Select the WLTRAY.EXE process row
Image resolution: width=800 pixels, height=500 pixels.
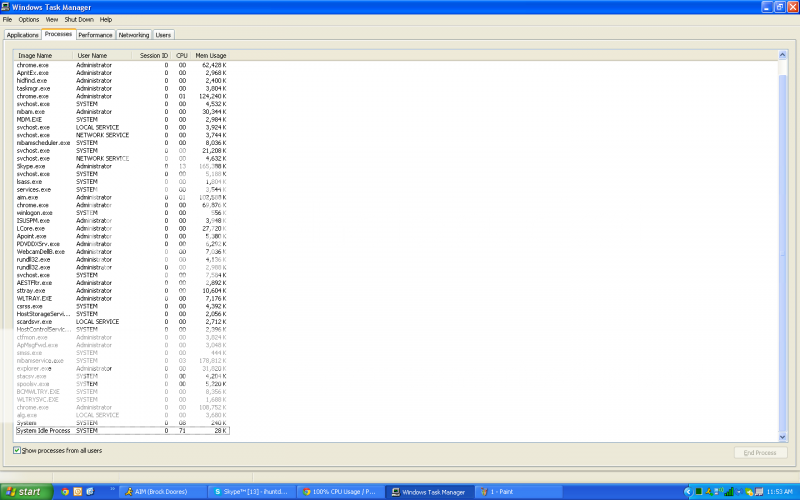(x=122, y=298)
